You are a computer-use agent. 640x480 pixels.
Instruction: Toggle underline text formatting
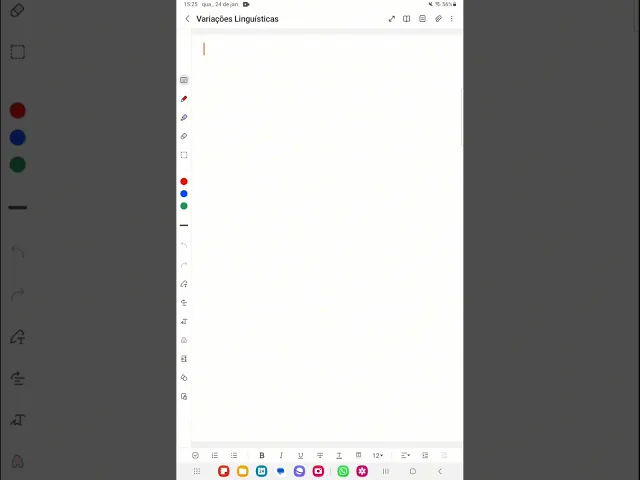[x=300, y=455]
